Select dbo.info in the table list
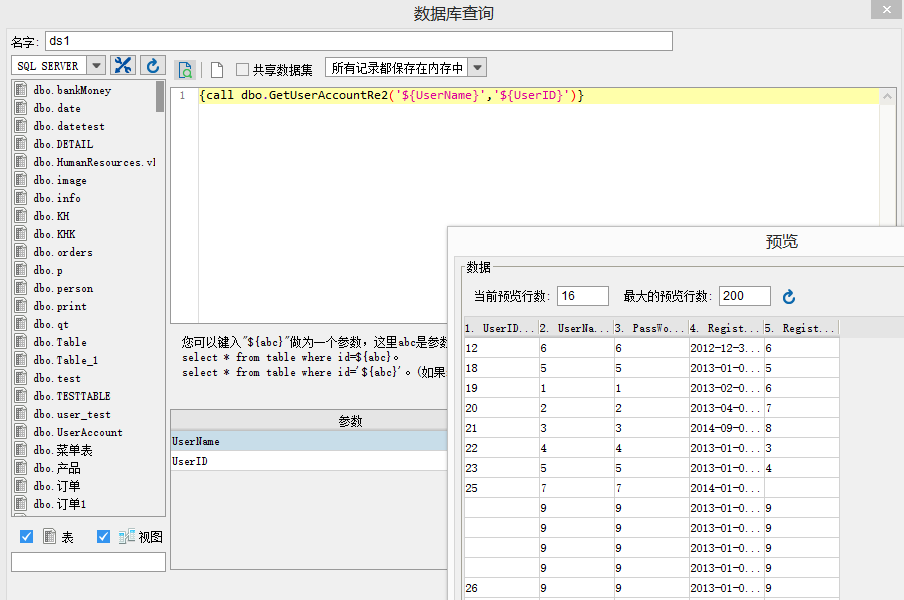Image resolution: width=904 pixels, height=600 pixels. (57, 198)
